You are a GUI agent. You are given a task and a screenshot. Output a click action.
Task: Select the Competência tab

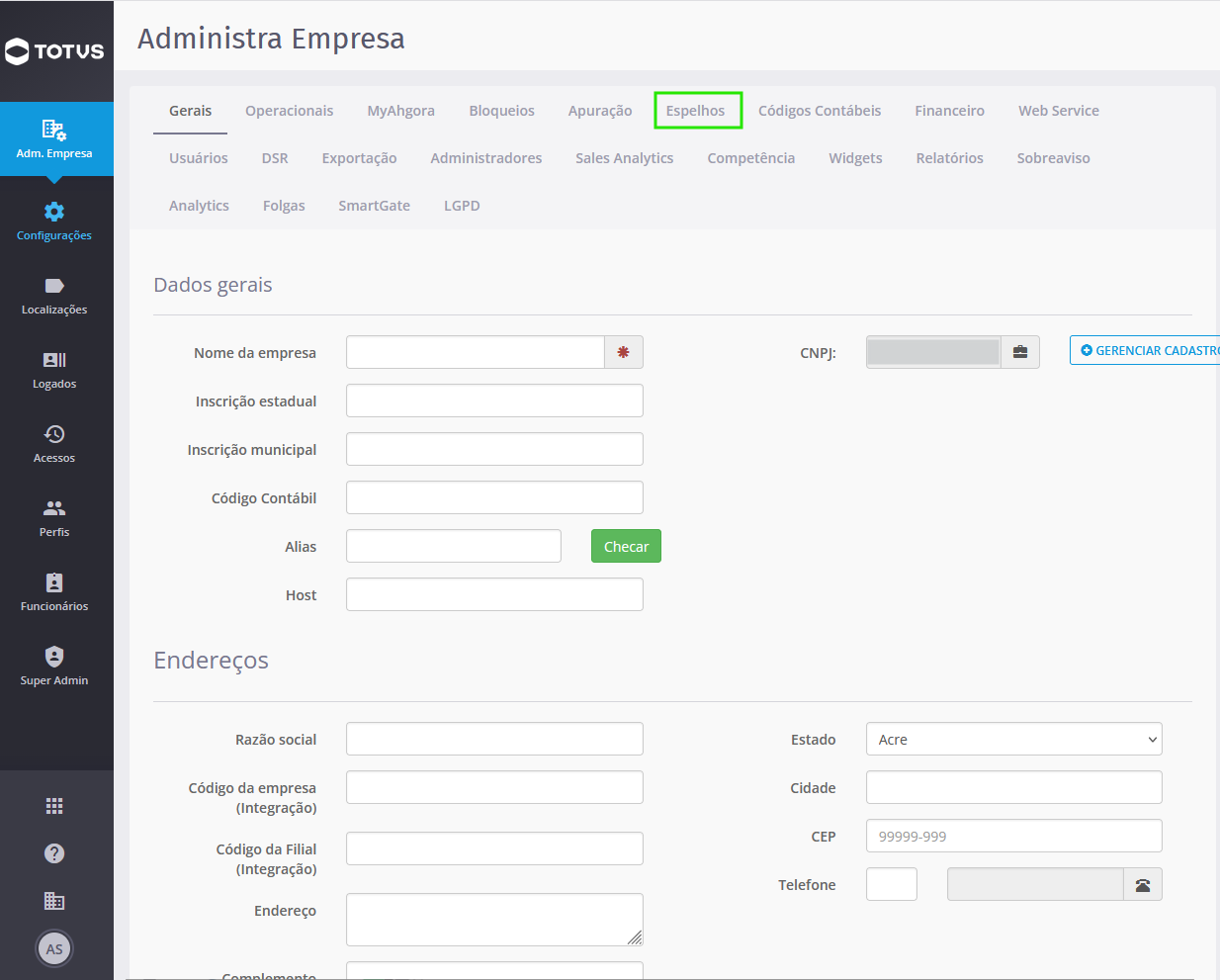coord(751,158)
